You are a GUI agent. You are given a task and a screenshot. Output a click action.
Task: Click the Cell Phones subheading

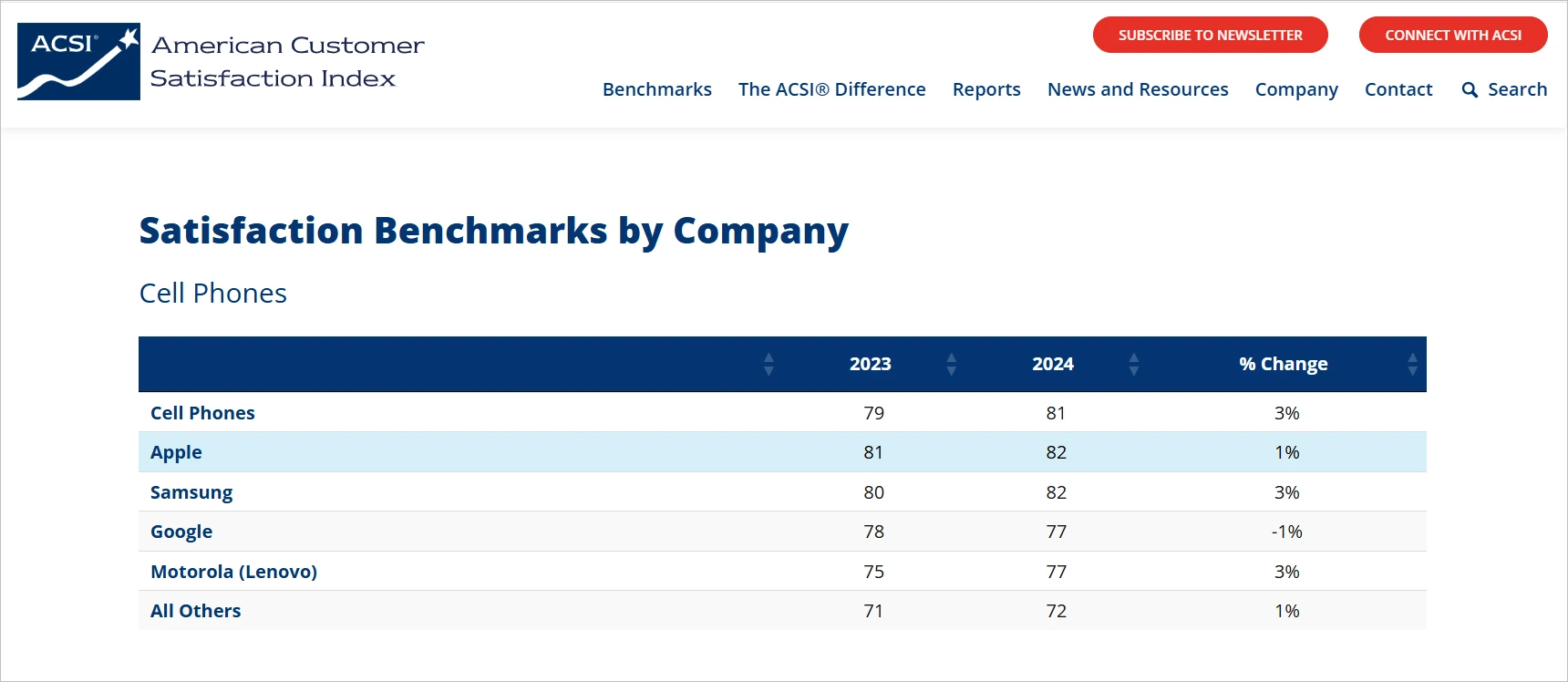coord(212,293)
